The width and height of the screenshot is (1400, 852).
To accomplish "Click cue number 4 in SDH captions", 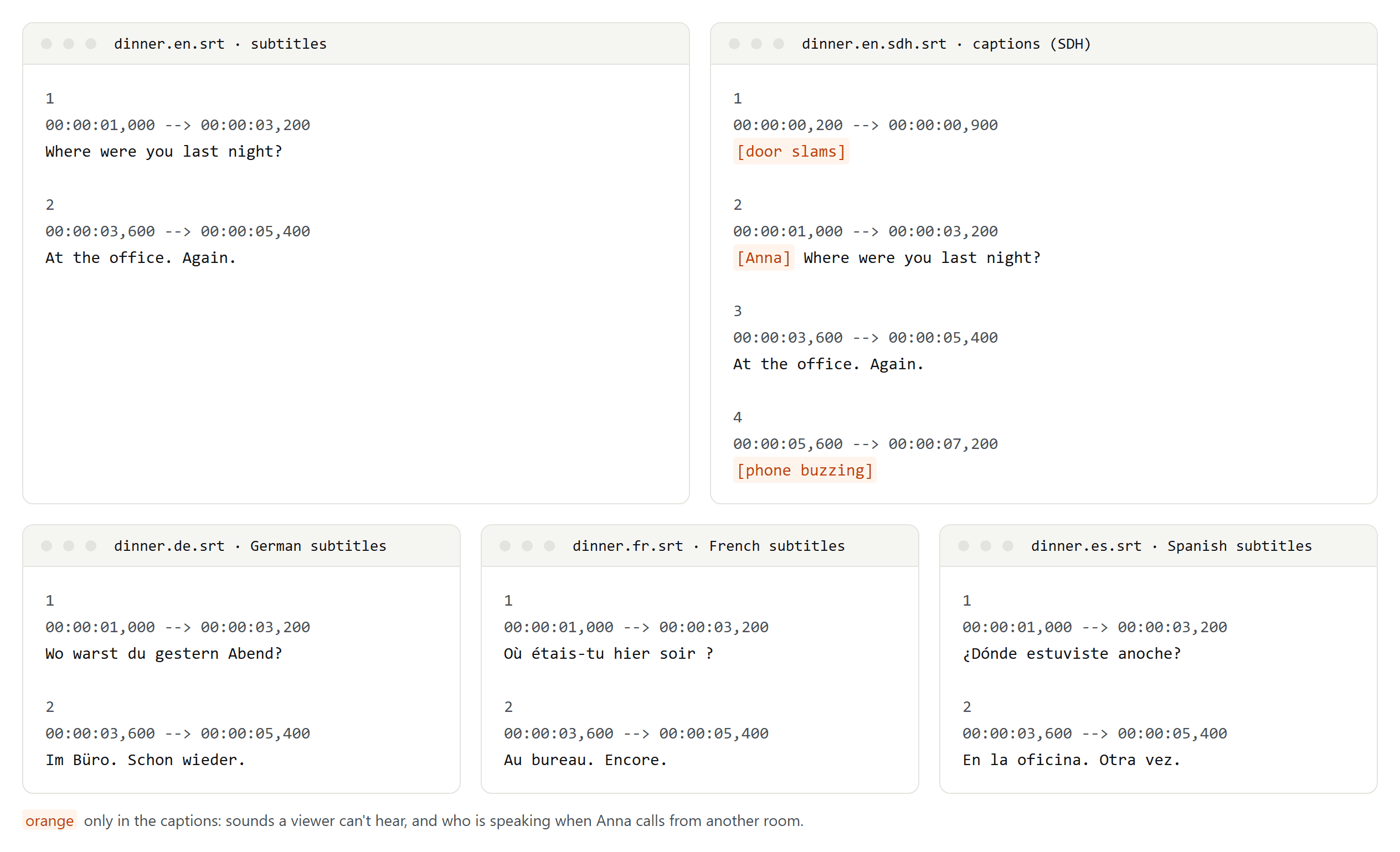I will click(x=738, y=417).
